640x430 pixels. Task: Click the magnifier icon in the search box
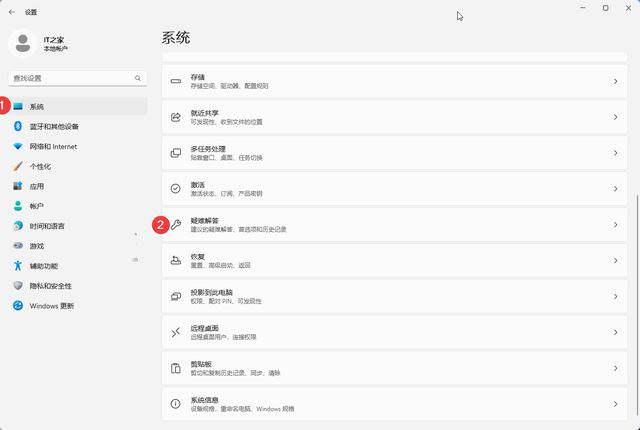click(138, 77)
